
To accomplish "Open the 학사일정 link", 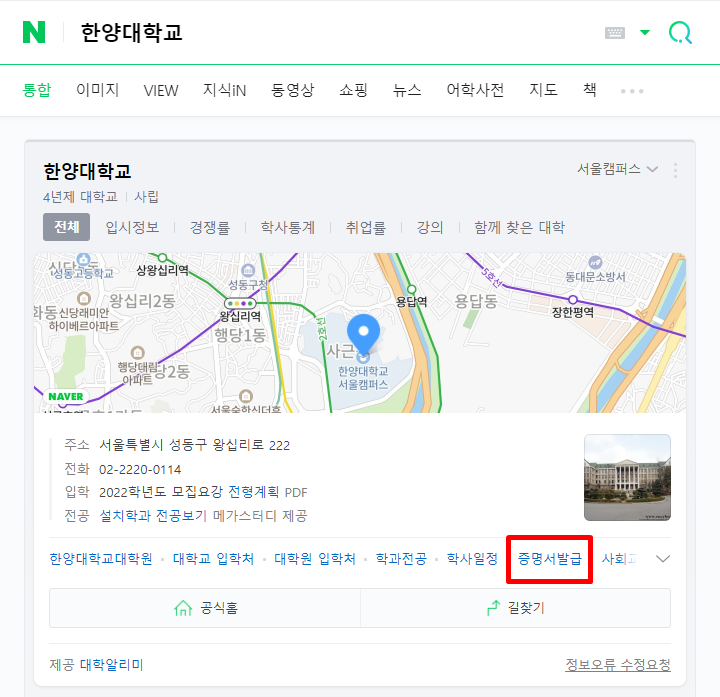I will coord(472,559).
